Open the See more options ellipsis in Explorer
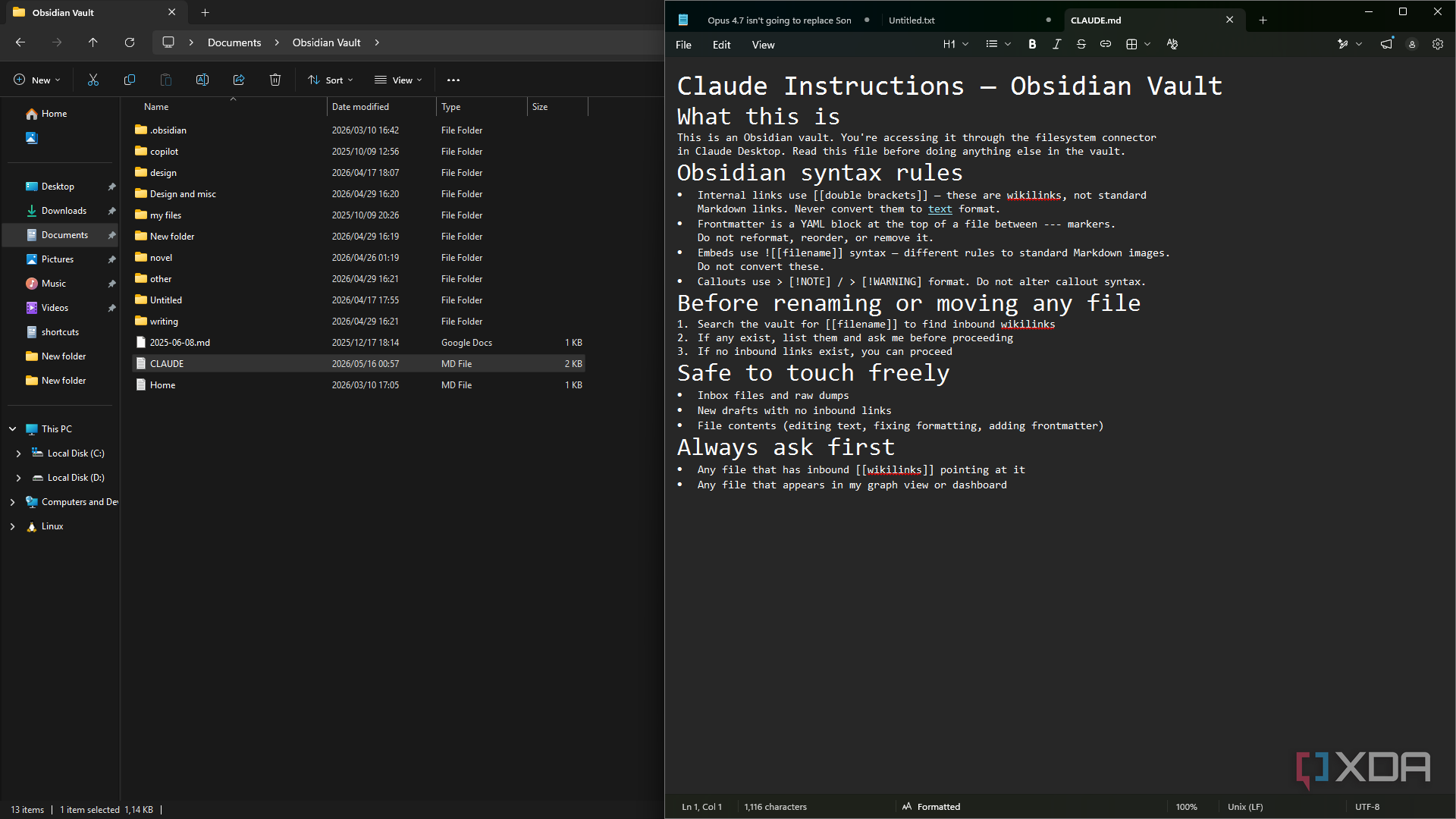Screen dimensions: 1456x819 tap(453, 80)
